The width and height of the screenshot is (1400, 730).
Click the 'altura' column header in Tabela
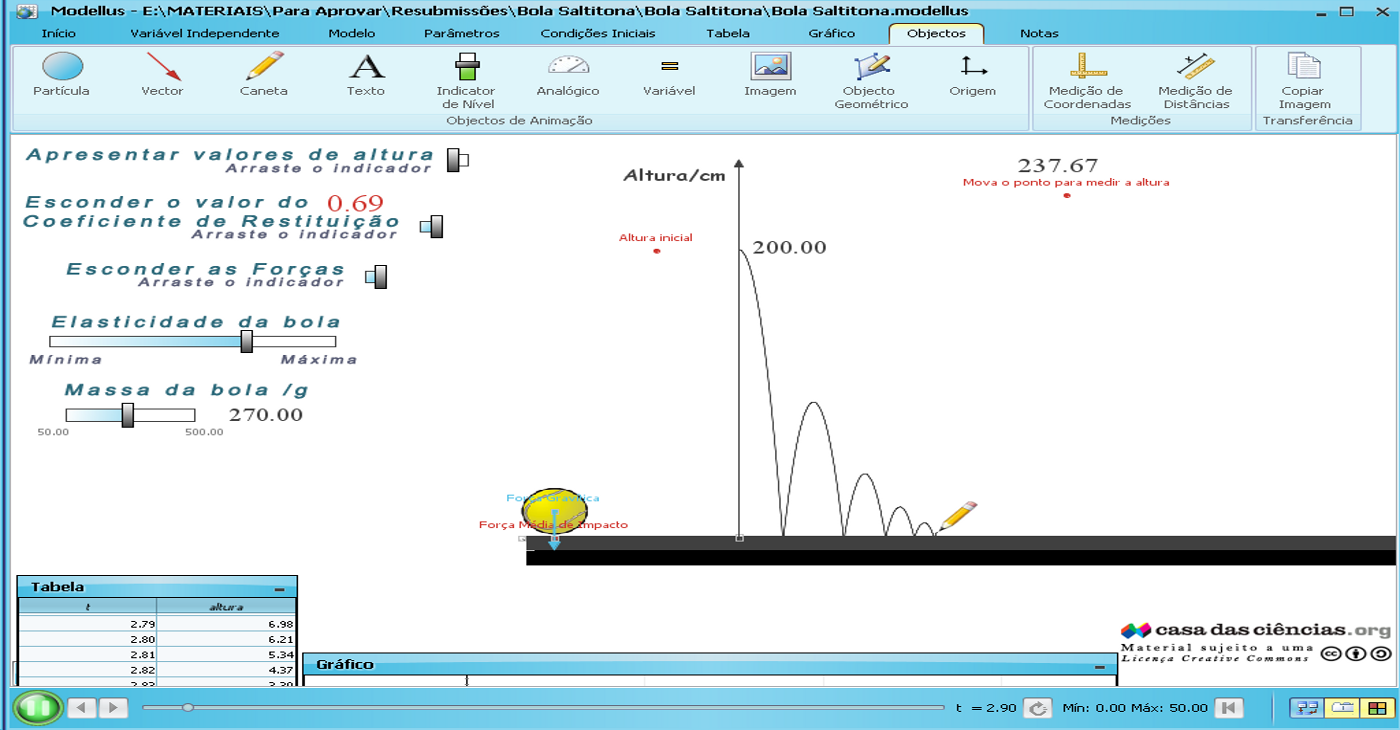pyautogui.click(x=227, y=606)
